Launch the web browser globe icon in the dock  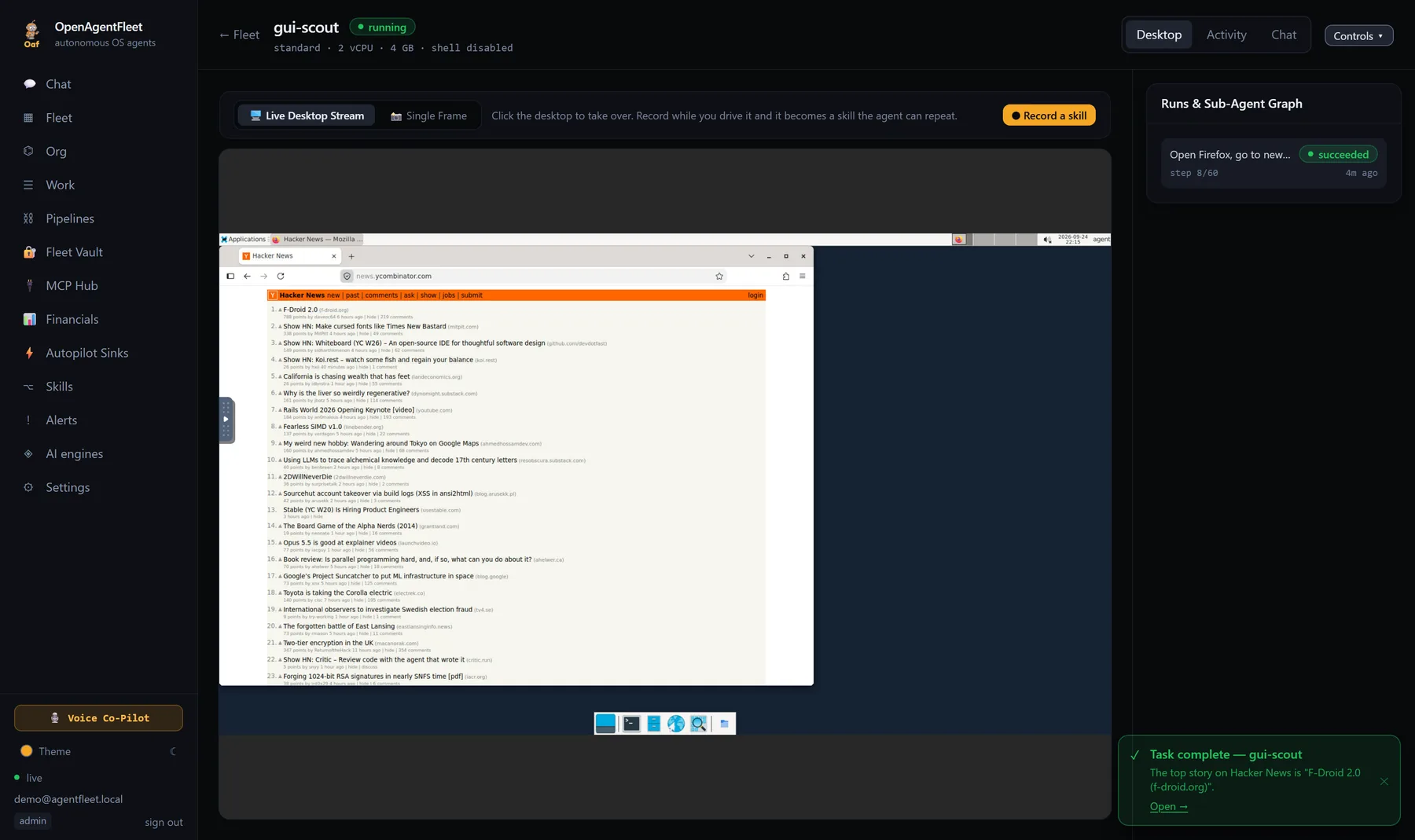[x=676, y=724]
